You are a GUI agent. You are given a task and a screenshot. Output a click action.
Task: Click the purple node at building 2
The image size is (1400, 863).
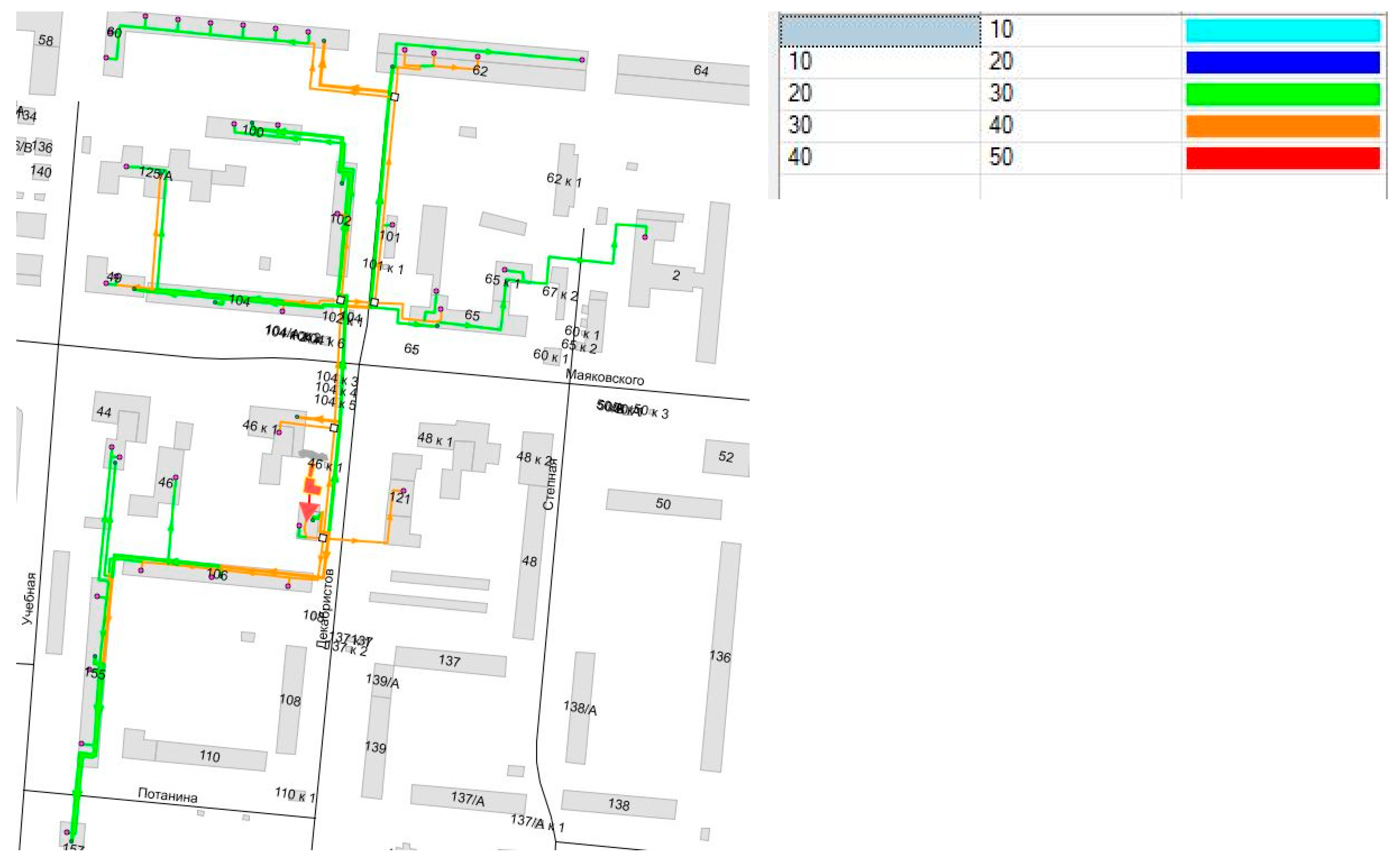click(x=645, y=238)
